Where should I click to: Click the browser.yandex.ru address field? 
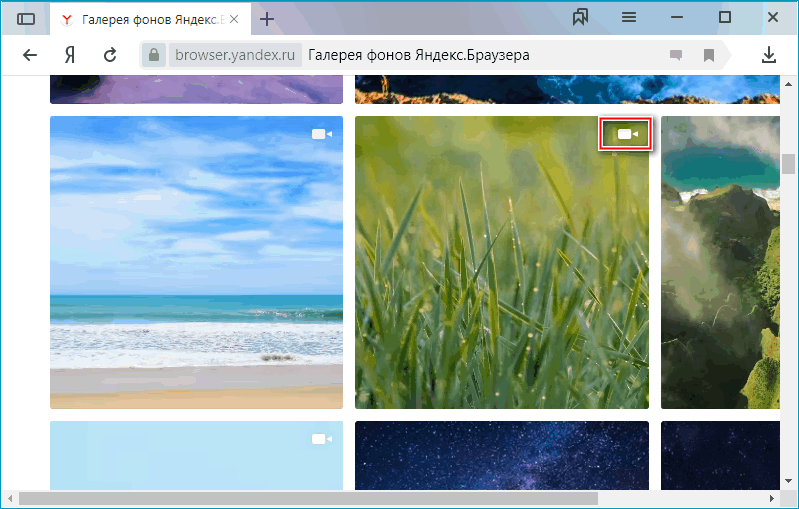pyautogui.click(x=234, y=56)
